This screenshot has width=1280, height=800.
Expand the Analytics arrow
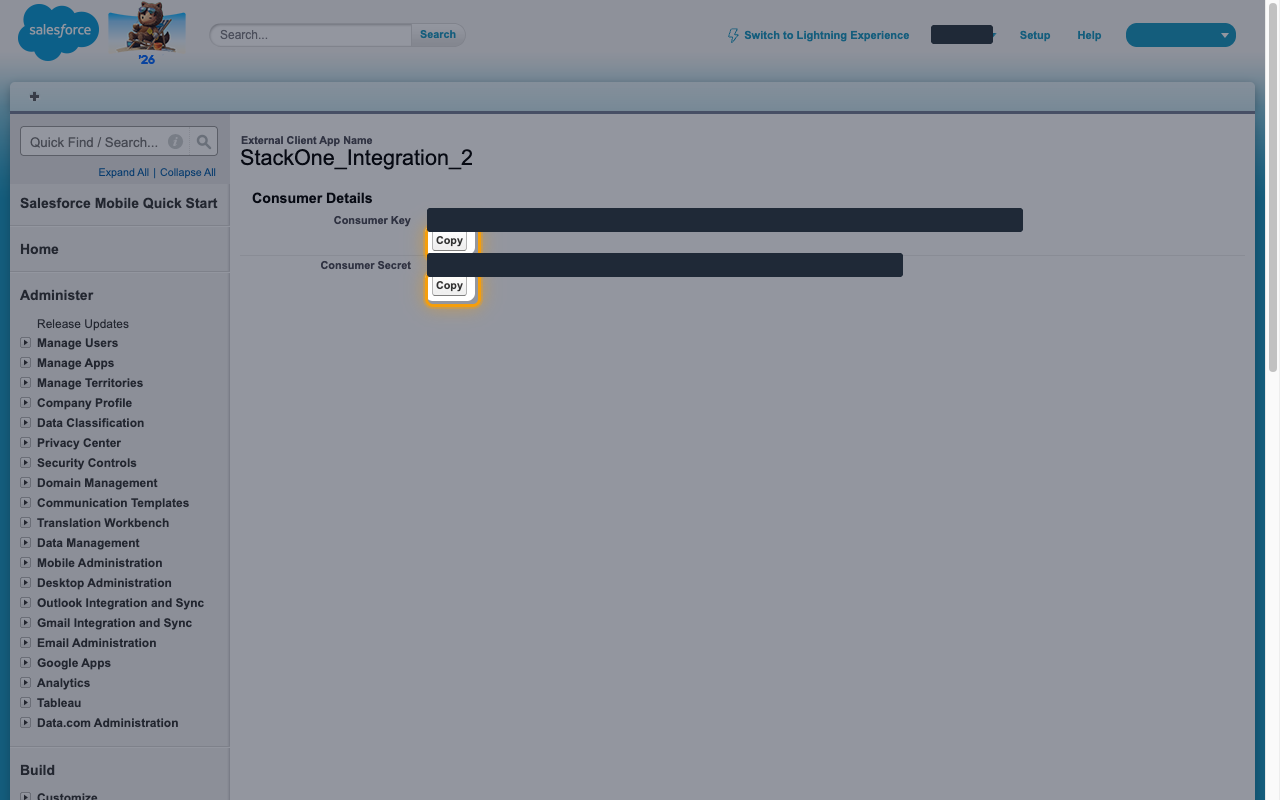coord(26,682)
